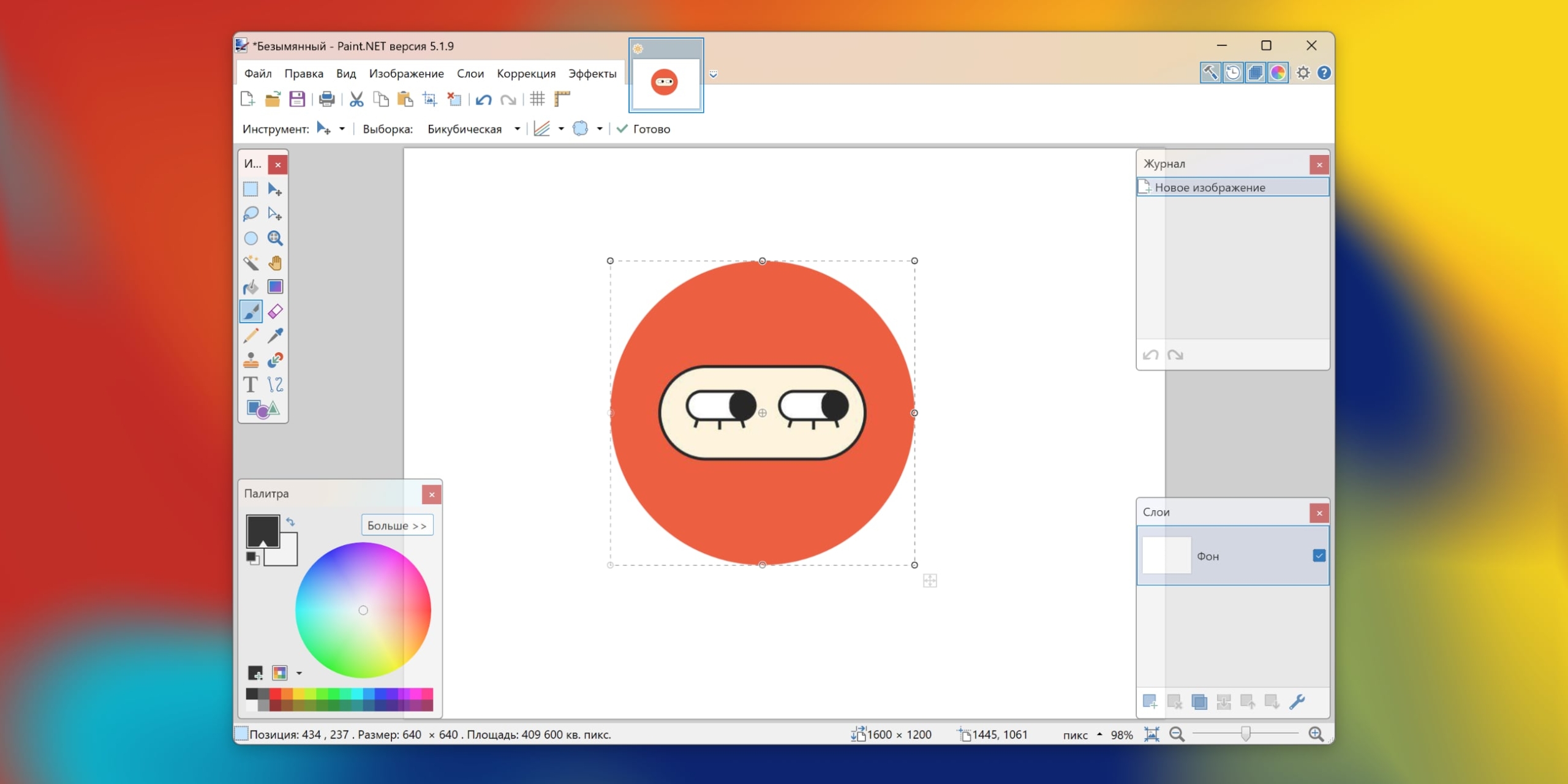
Task: Pick a color with the Color Picker tool
Action: [275, 336]
